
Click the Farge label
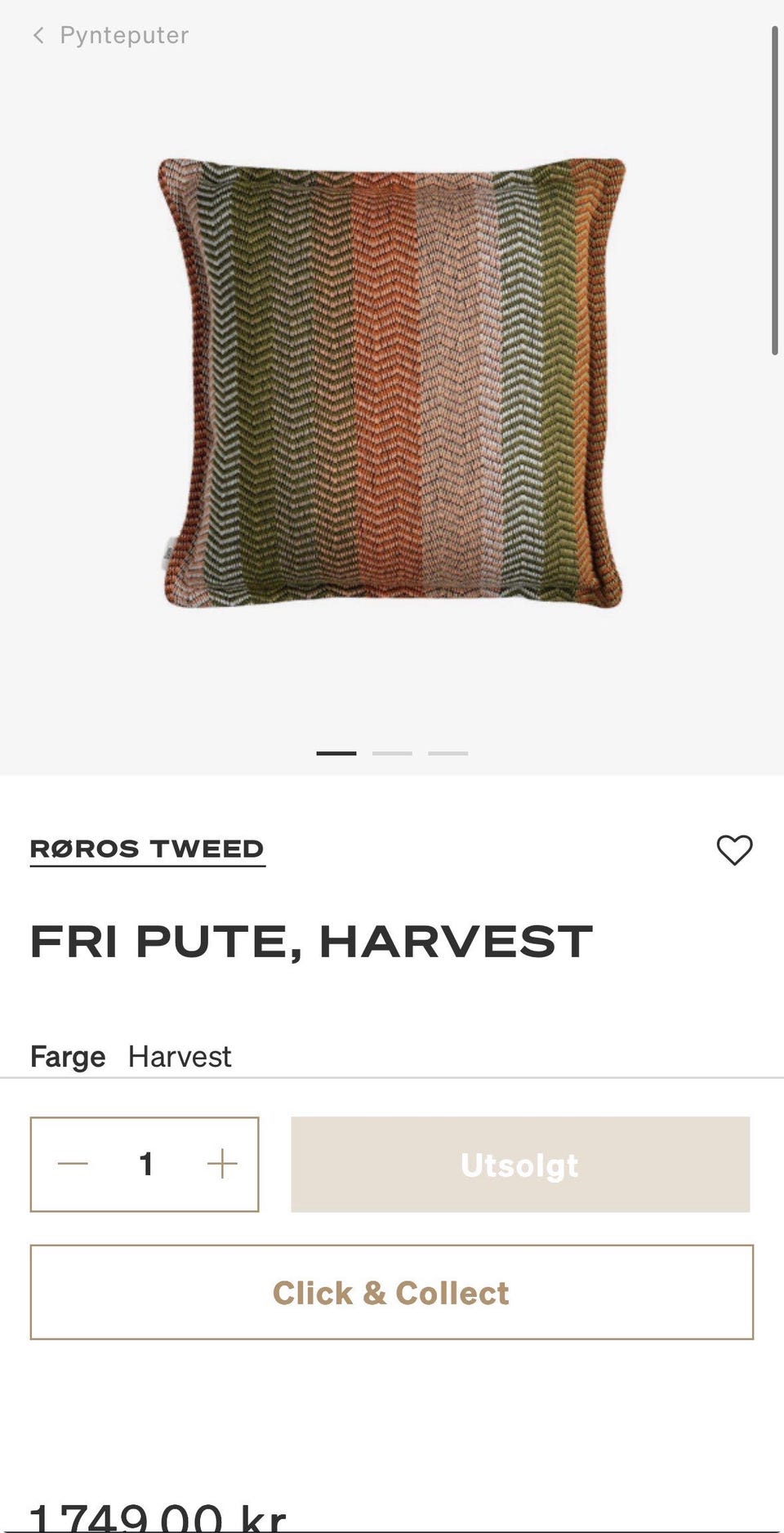pyautogui.click(x=68, y=1056)
